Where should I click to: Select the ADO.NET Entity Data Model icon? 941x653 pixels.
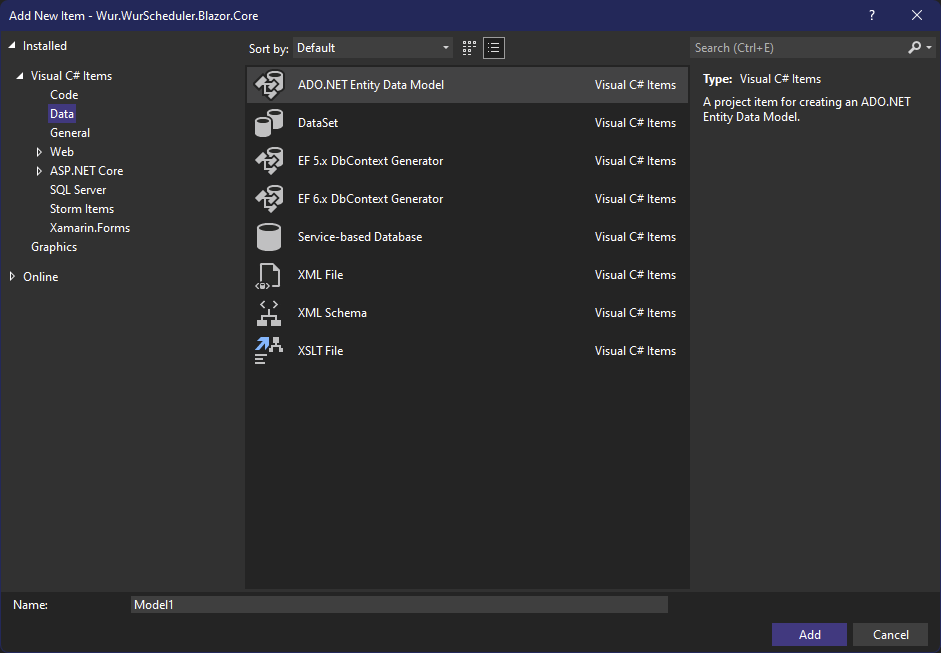269,85
